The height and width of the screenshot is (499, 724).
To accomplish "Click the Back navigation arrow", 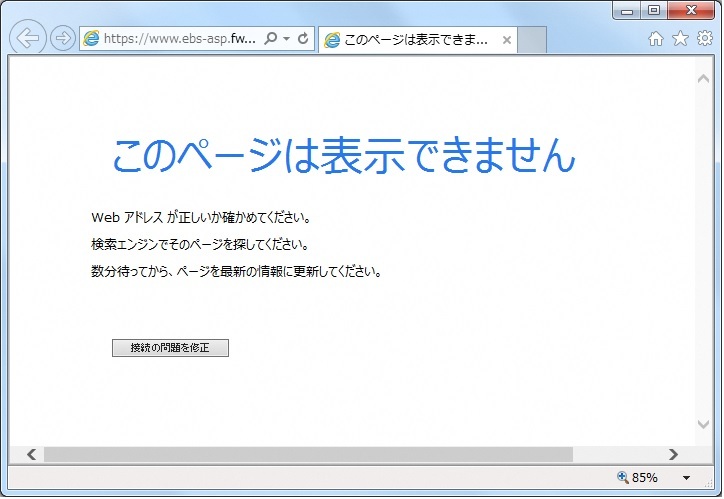I will [x=28, y=39].
